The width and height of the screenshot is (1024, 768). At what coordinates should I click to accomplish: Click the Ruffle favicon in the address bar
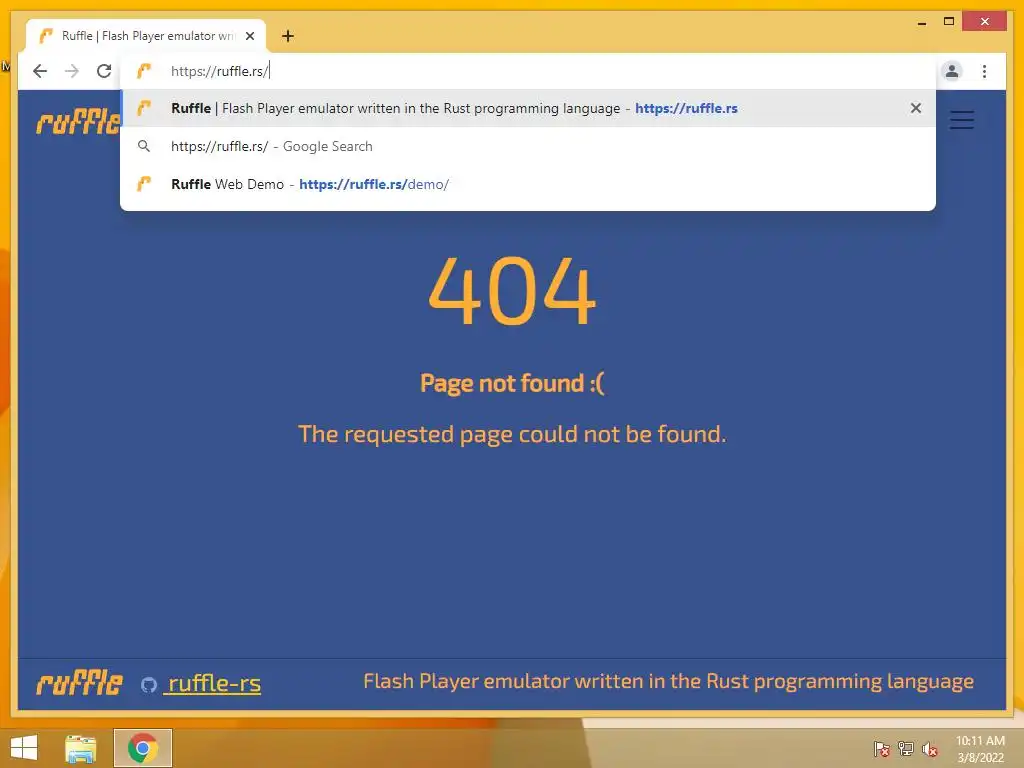[x=144, y=71]
